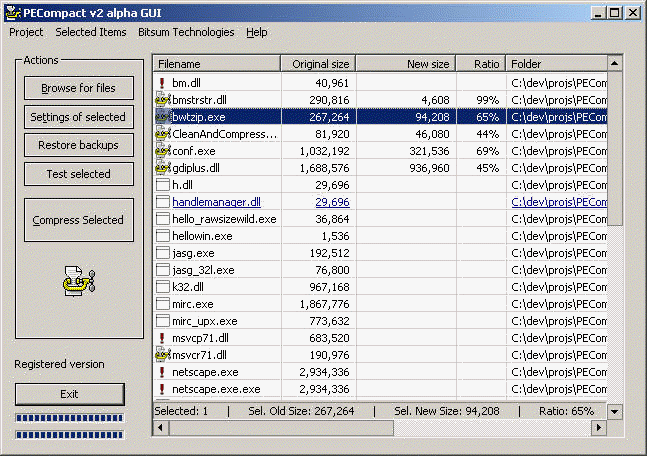Click the error icon next to netscape.exe.exe
The width and height of the screenshot is (647, 456).
pyautogui.click(x=162, y=389)
